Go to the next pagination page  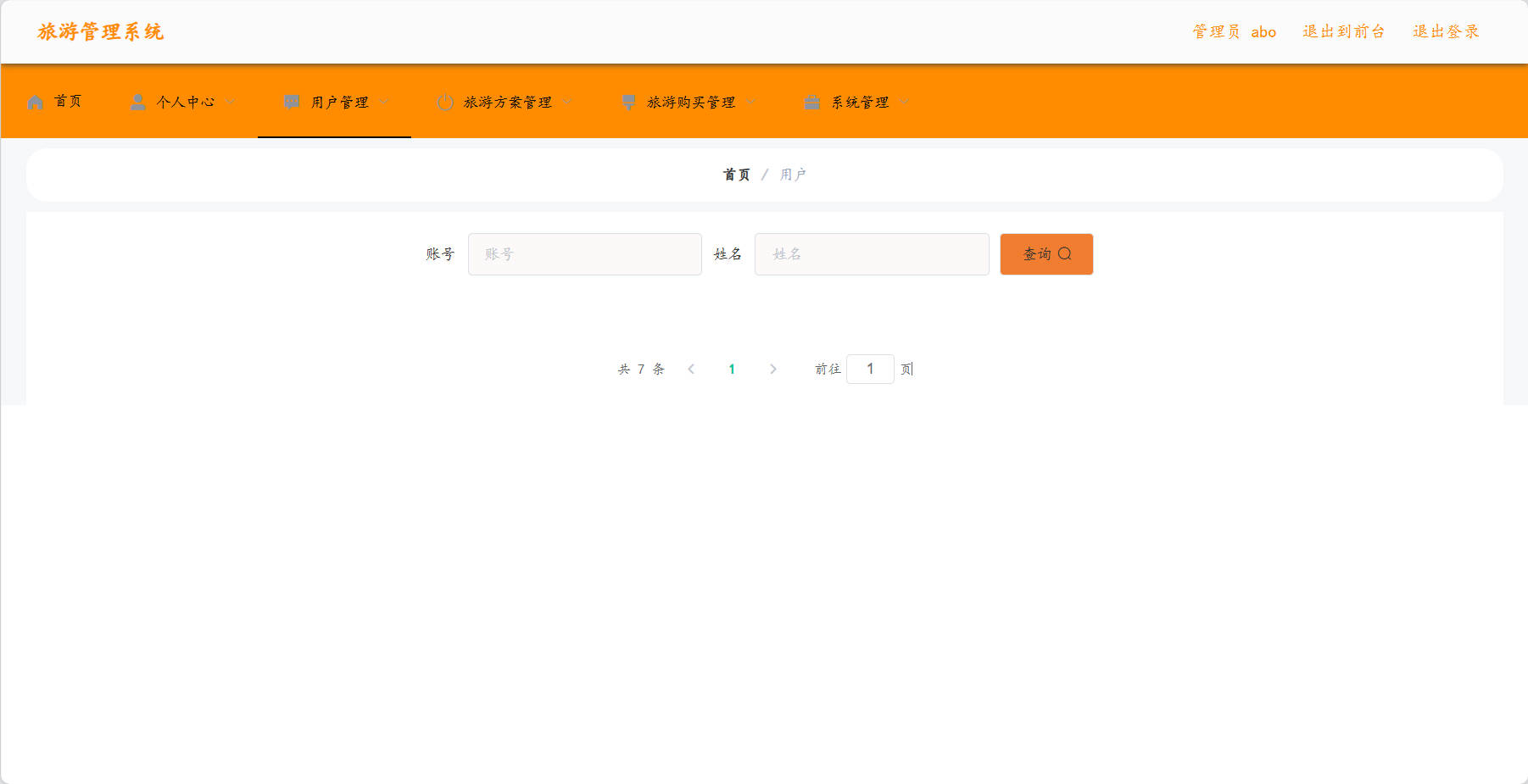click(772, 369)
